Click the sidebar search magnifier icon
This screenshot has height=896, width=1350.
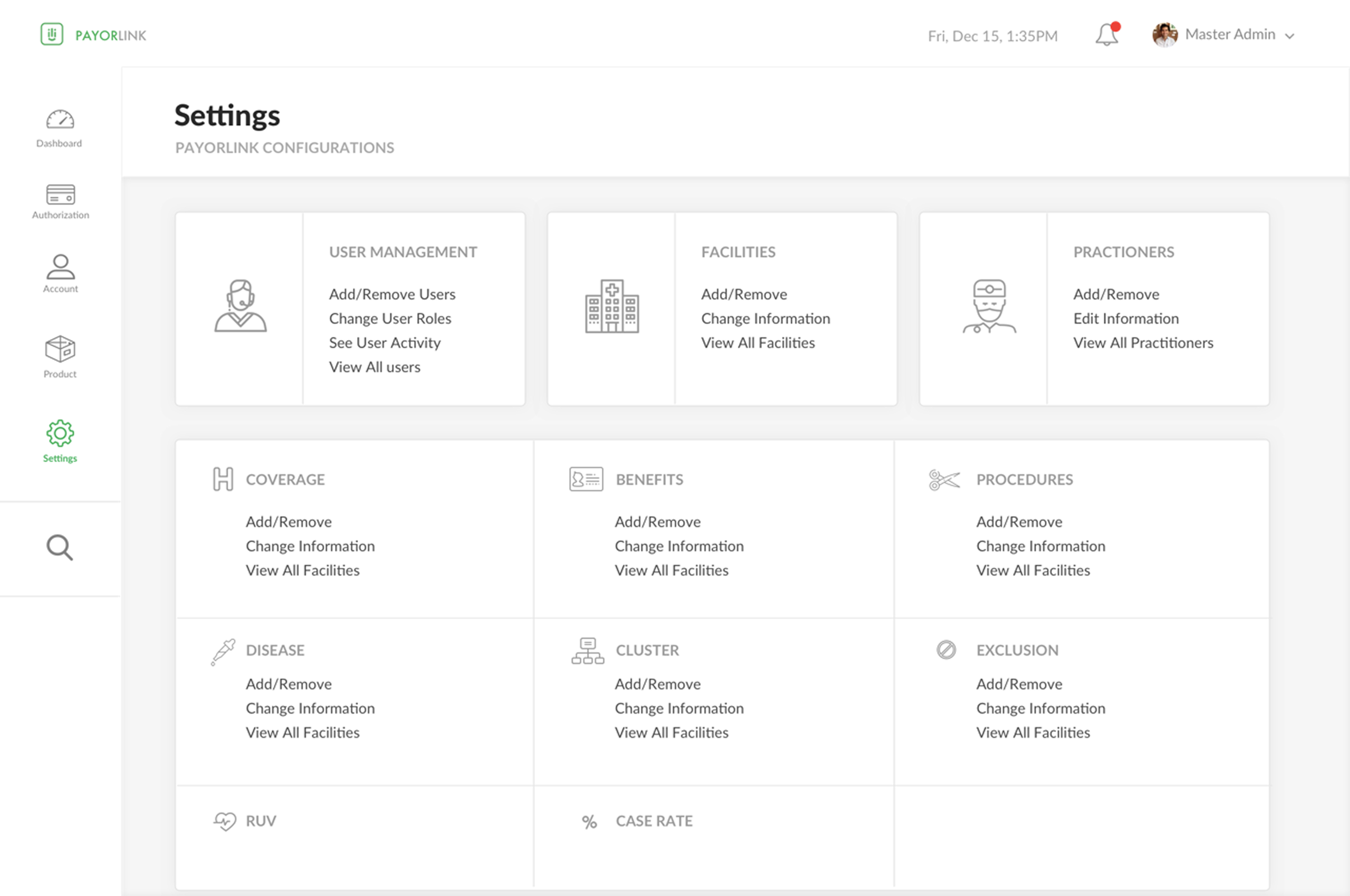click(x=60, y=548)
